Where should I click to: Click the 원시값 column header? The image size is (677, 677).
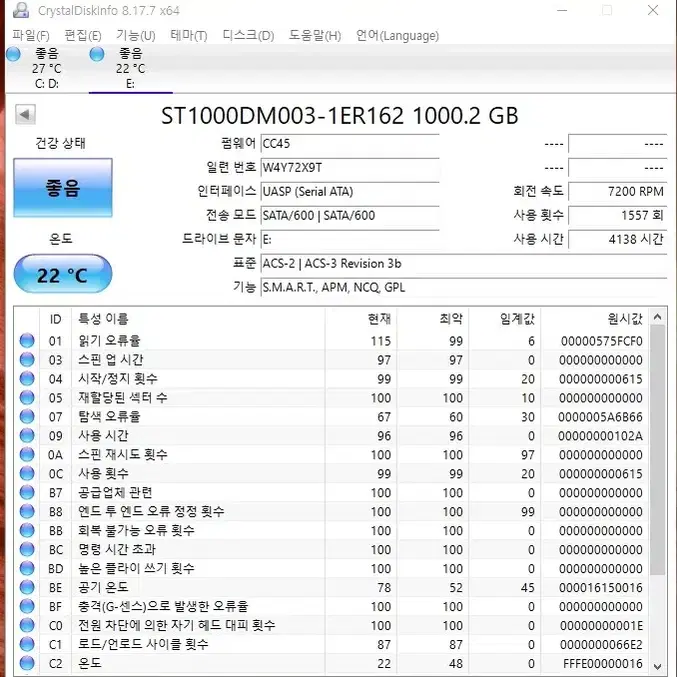595,319
